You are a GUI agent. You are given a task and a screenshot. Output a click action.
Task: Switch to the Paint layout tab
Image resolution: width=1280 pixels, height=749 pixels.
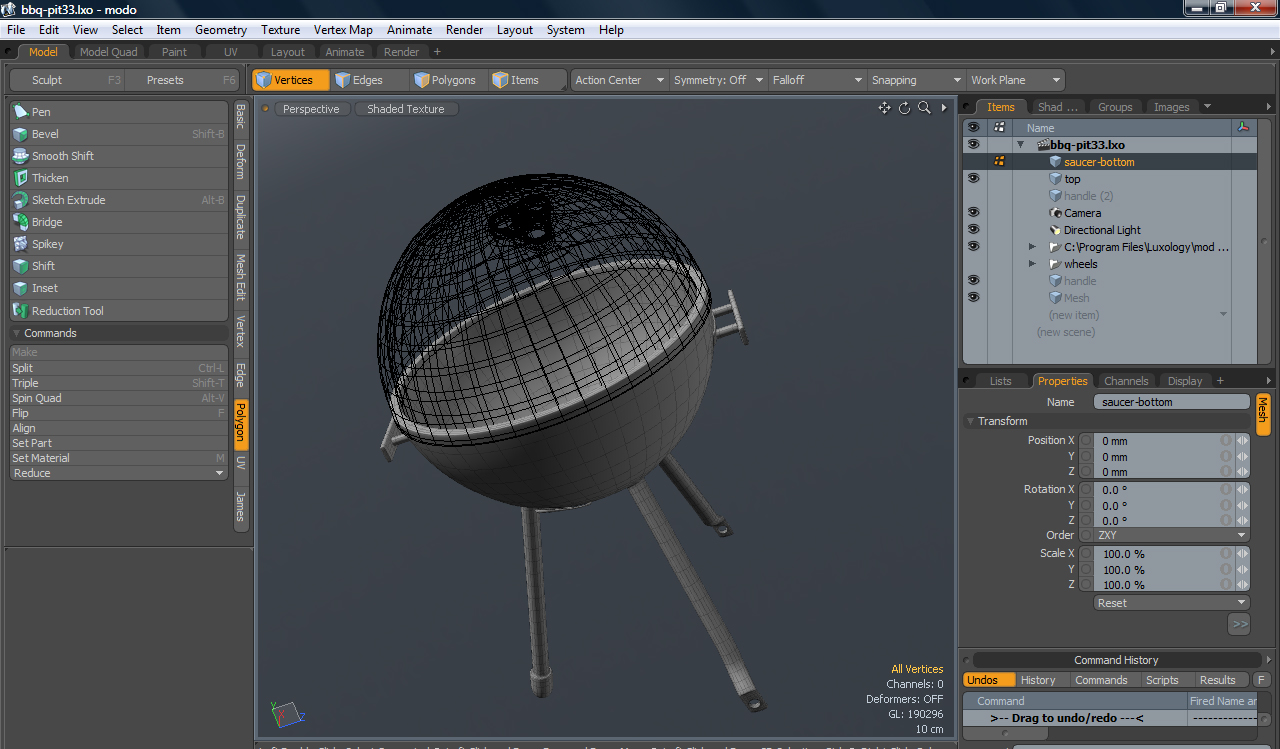174,52
